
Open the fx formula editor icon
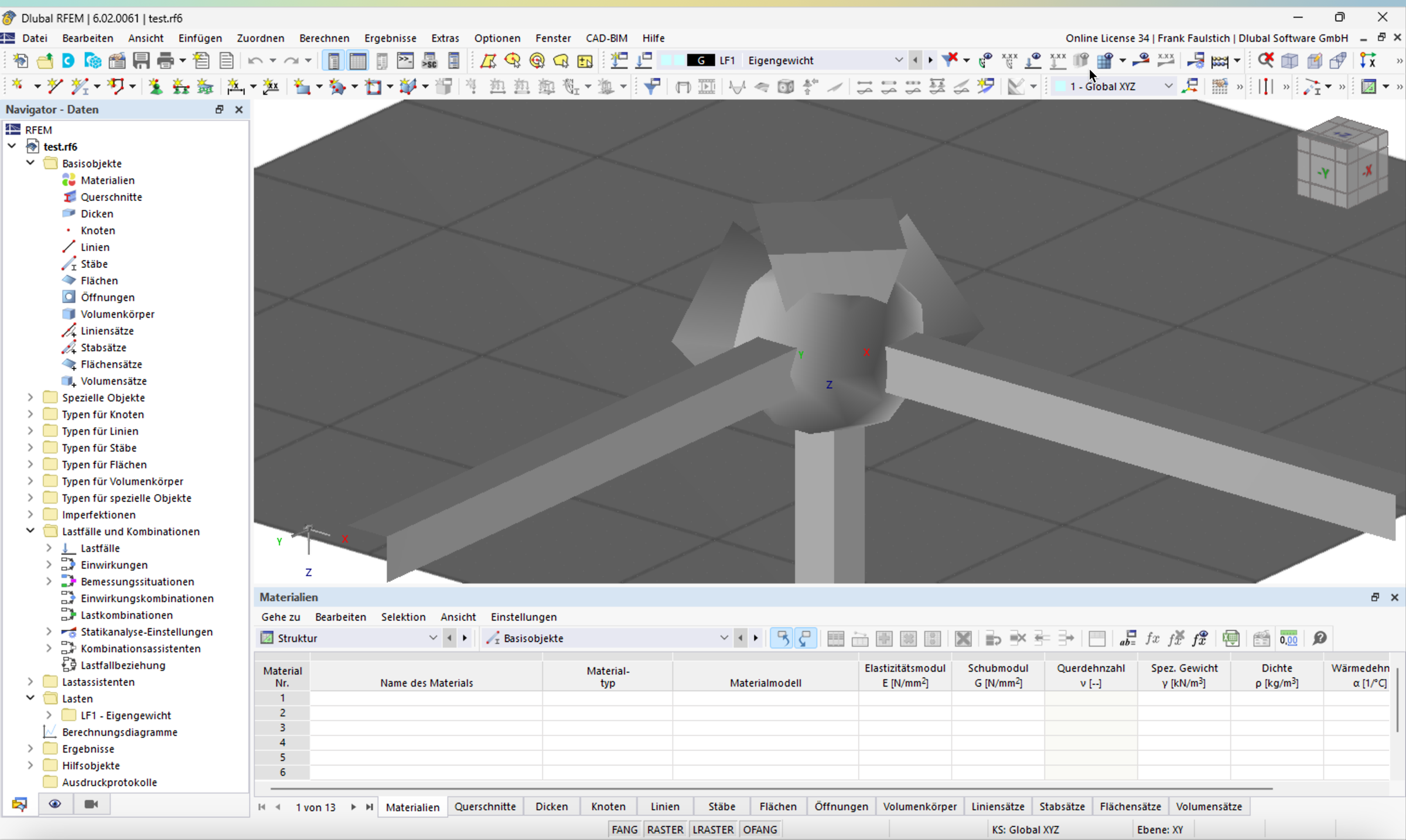tap(1152, 638)
